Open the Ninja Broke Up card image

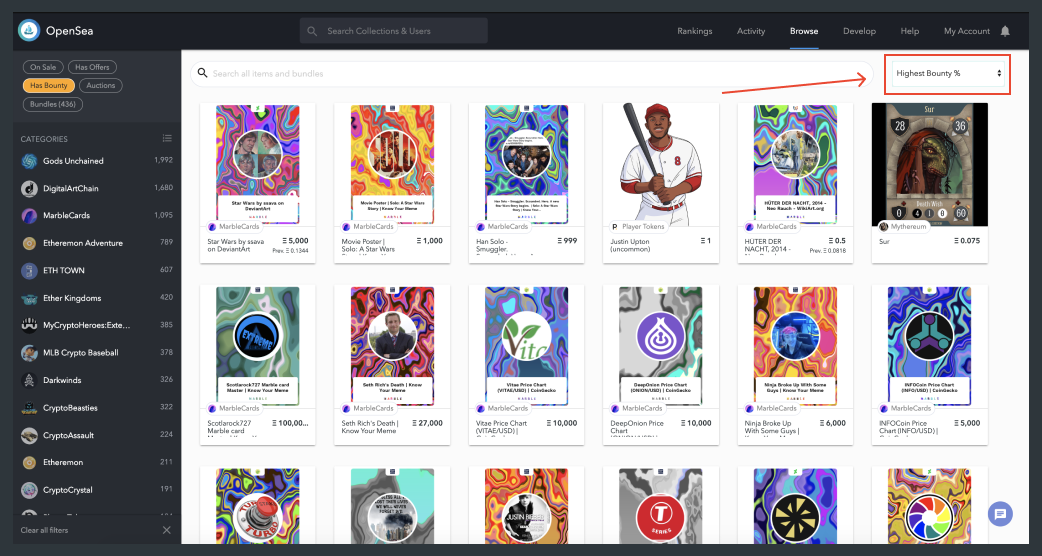pos(795,345)
